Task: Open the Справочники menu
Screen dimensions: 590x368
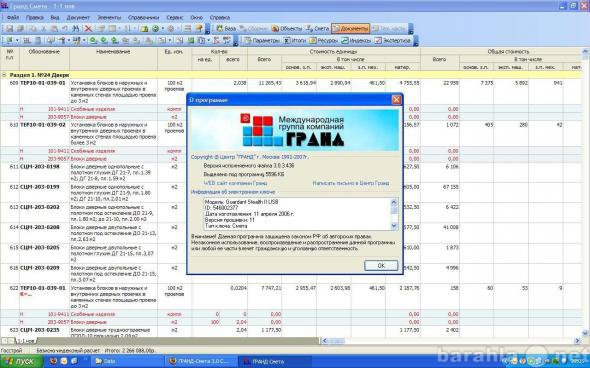Action: 143,17
